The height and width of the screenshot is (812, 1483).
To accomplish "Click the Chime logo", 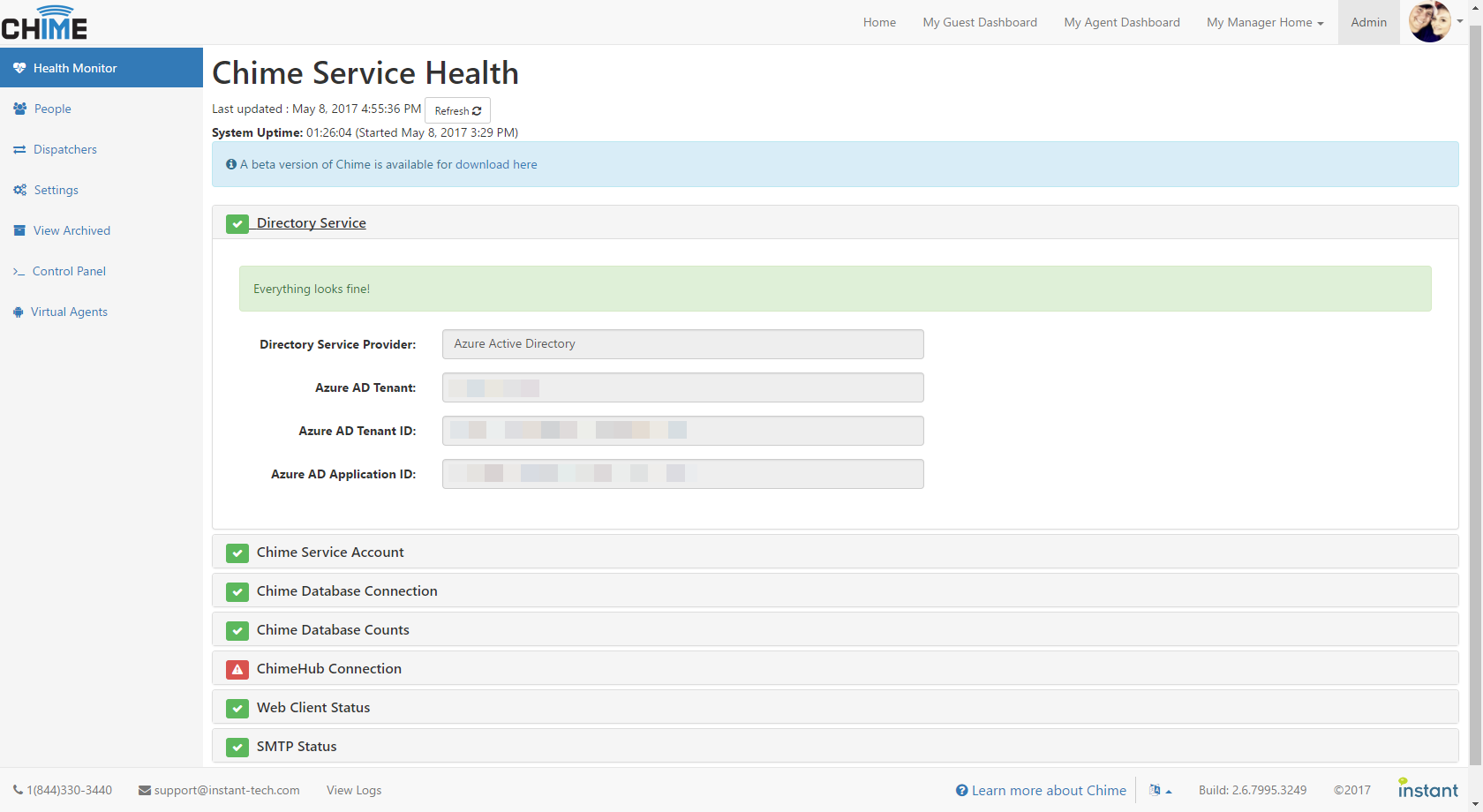I will click(x=44, y=22).
